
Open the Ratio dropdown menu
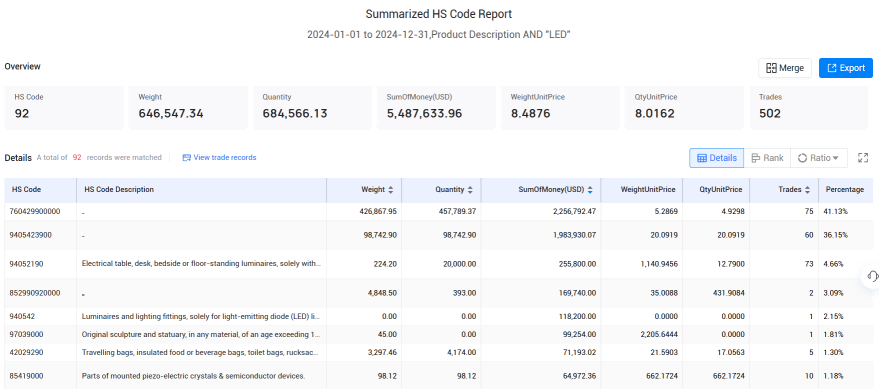click(818, 158)
